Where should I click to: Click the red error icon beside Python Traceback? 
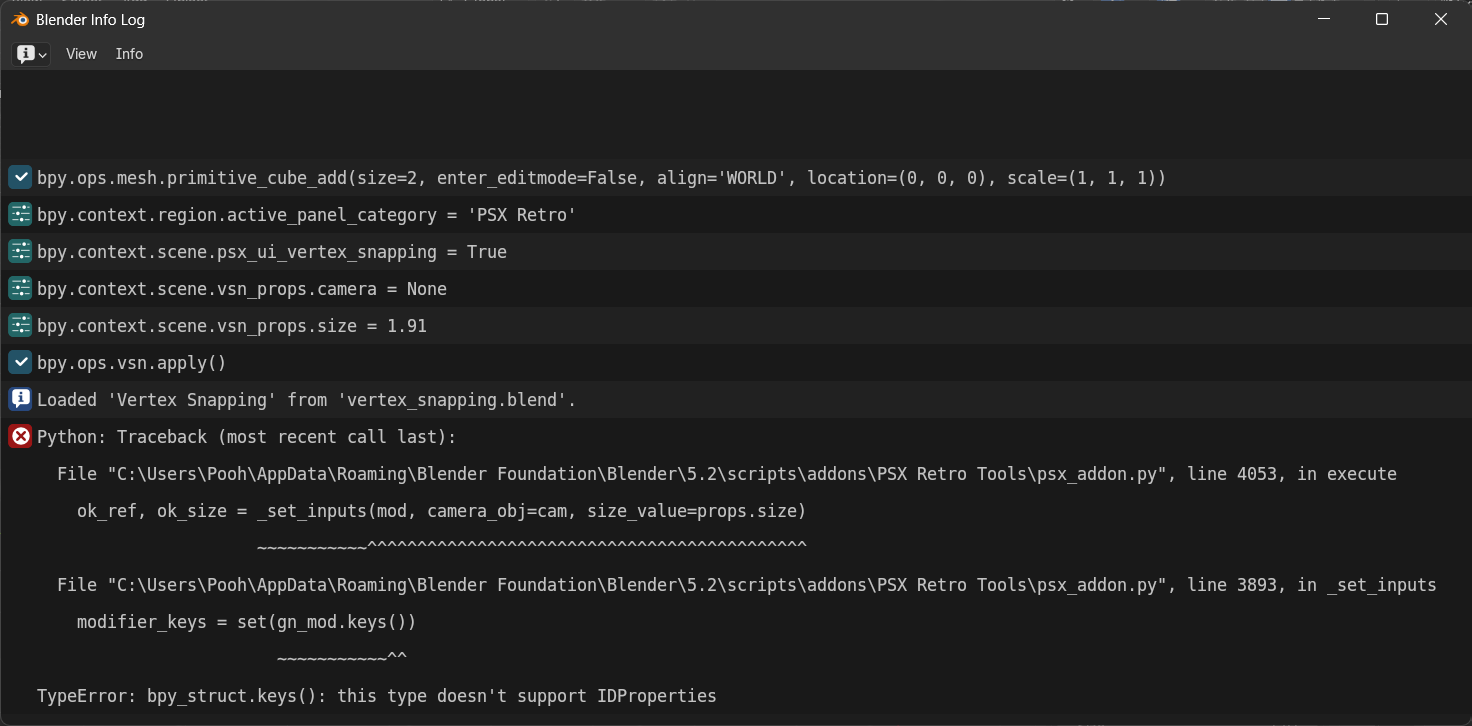coord(20,437)
